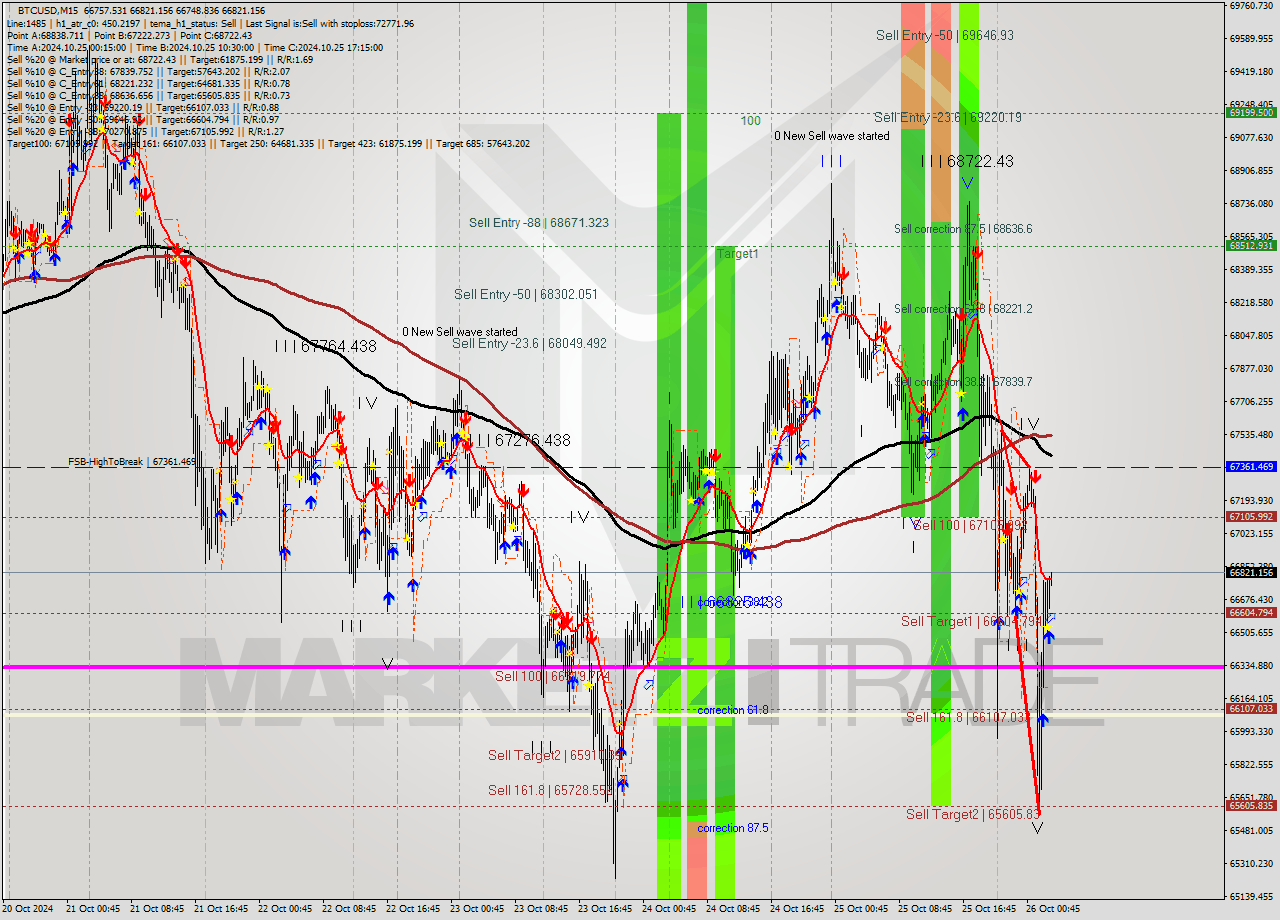Click the 'Sell 161.8 | 66107.033' label
The width and height of the screenshot is (1280, 920).
[x=967, y=717]
